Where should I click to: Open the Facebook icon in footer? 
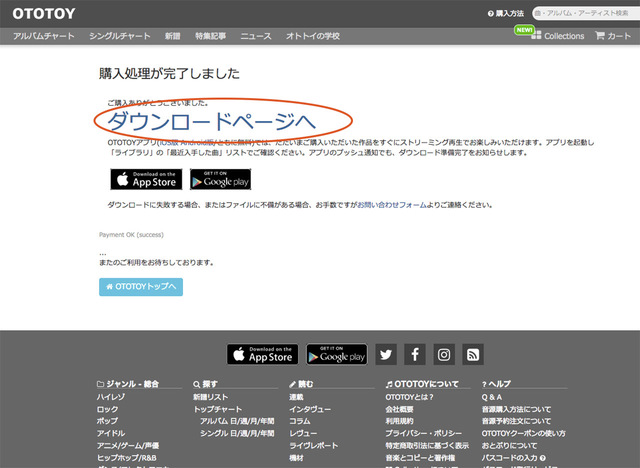[x=415, y=354]
